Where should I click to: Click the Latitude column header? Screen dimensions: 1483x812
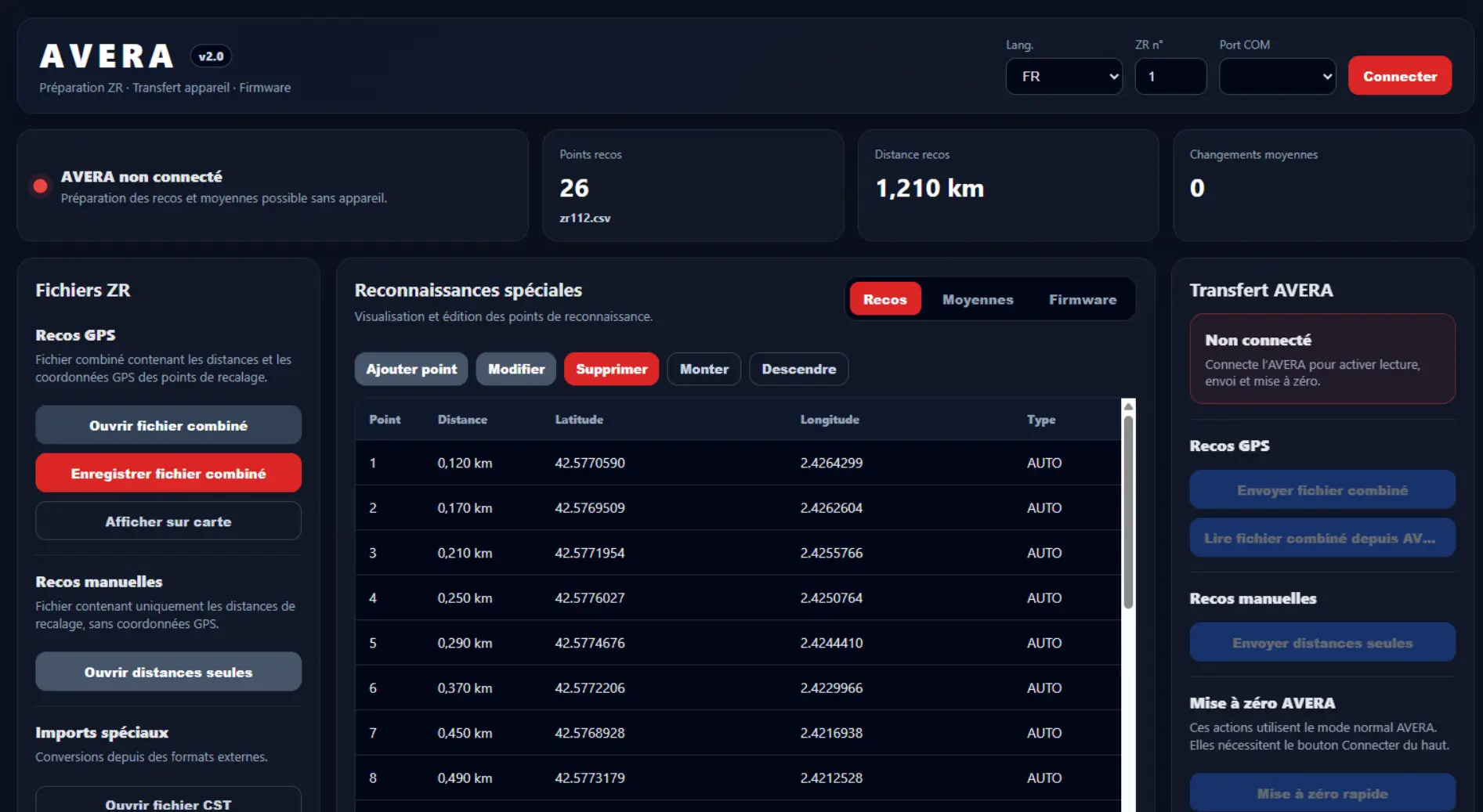click(x=579, y=420)
